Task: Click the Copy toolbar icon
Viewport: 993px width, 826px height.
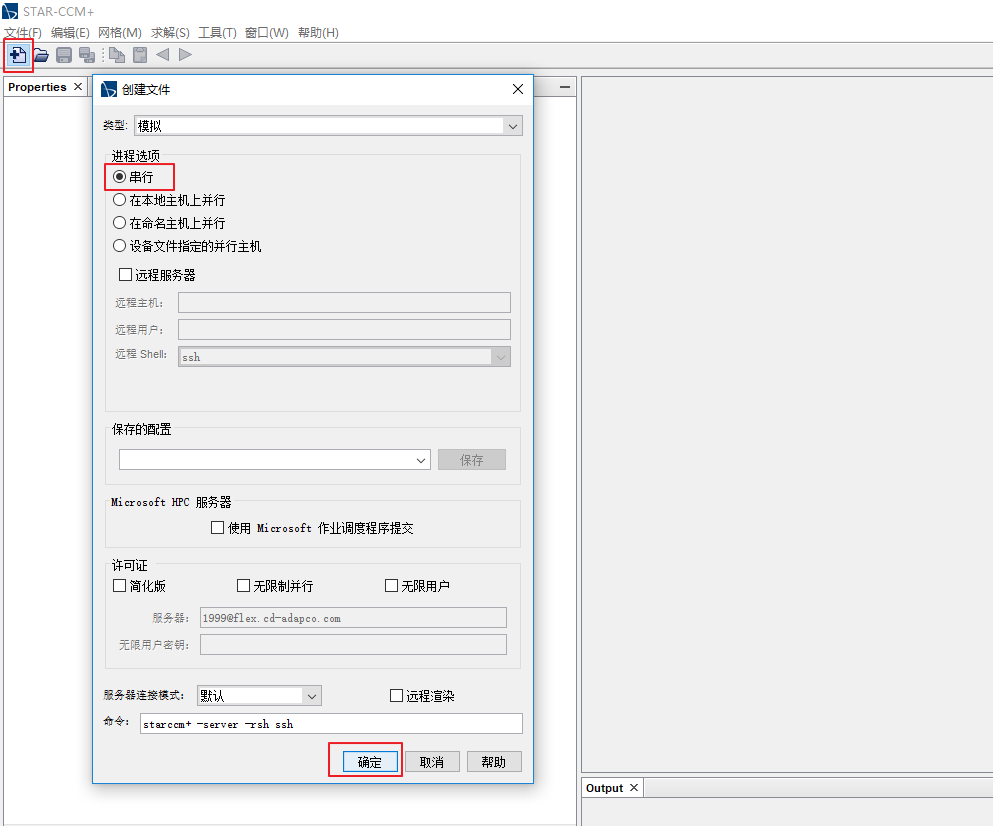Action: 115,55
